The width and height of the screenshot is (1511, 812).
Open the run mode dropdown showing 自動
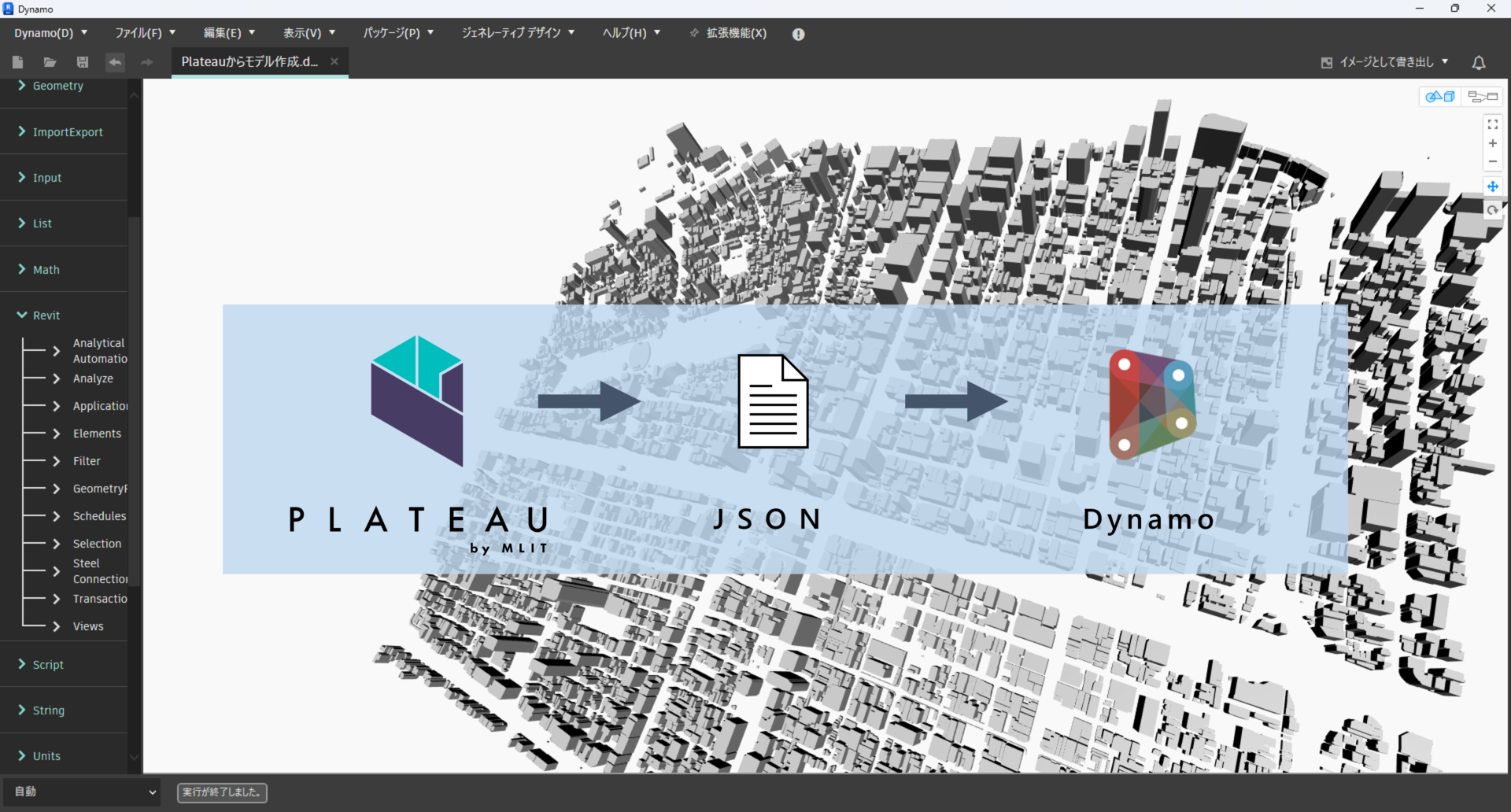click(82, 792)
